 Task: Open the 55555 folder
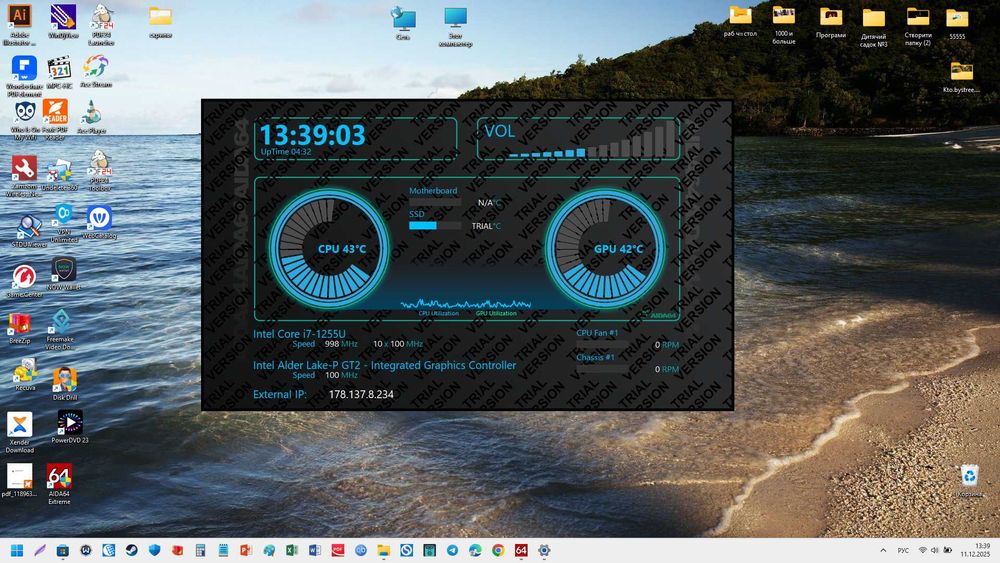point(957,24)
